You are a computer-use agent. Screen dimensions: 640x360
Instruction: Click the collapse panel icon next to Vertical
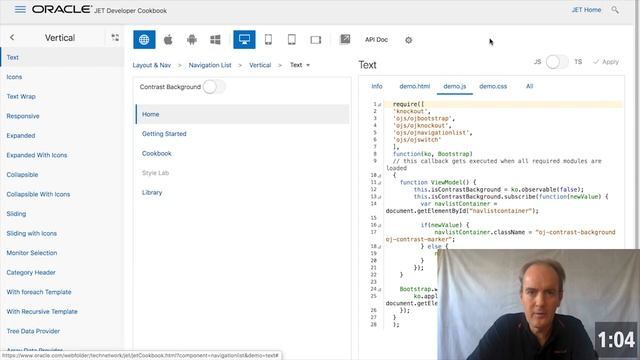[x=115, y=38]
